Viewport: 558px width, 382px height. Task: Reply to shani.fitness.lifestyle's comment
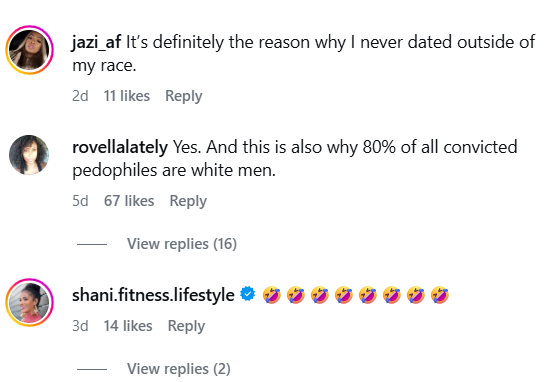pos(186,326)
